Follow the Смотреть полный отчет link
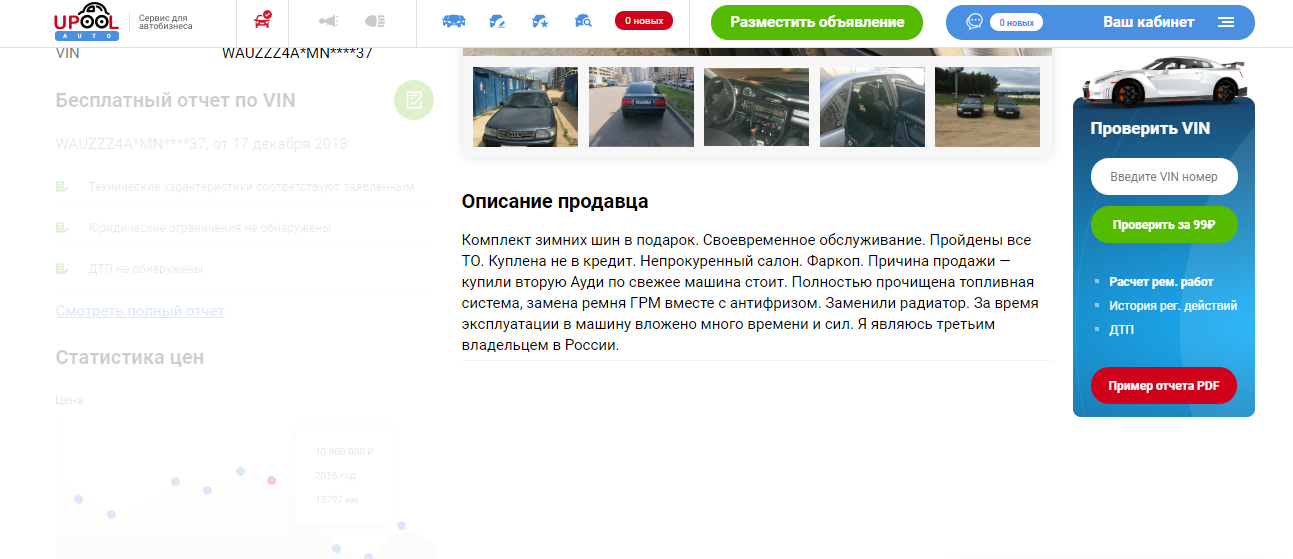Viewport: 1293px width, 559px height. click(140, 311)
